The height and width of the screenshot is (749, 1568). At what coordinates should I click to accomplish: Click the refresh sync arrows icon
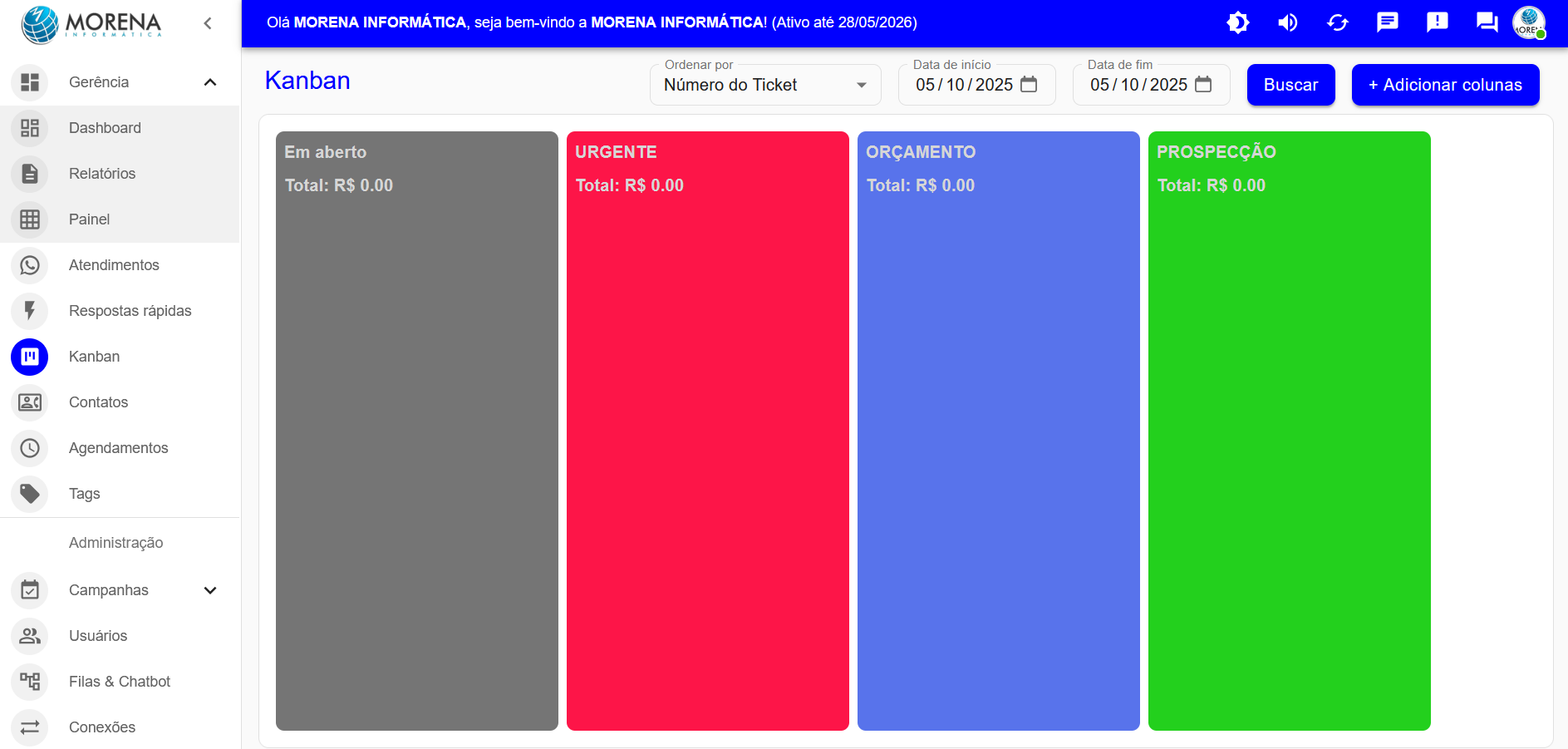pos(1337,22)
